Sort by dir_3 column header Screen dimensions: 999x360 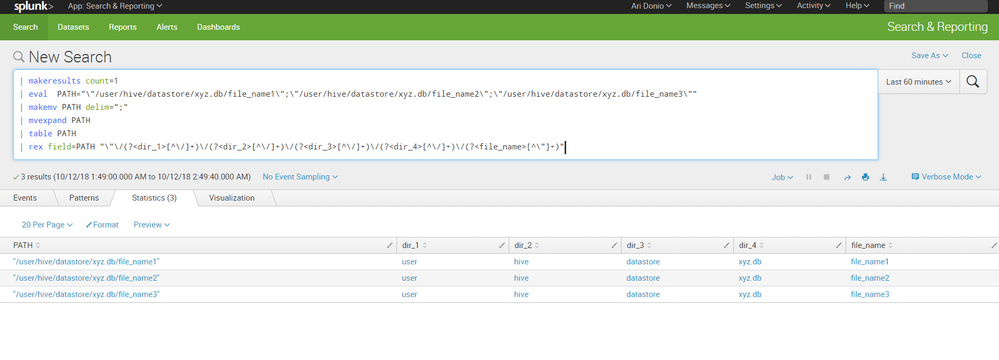tap(638, 245)
